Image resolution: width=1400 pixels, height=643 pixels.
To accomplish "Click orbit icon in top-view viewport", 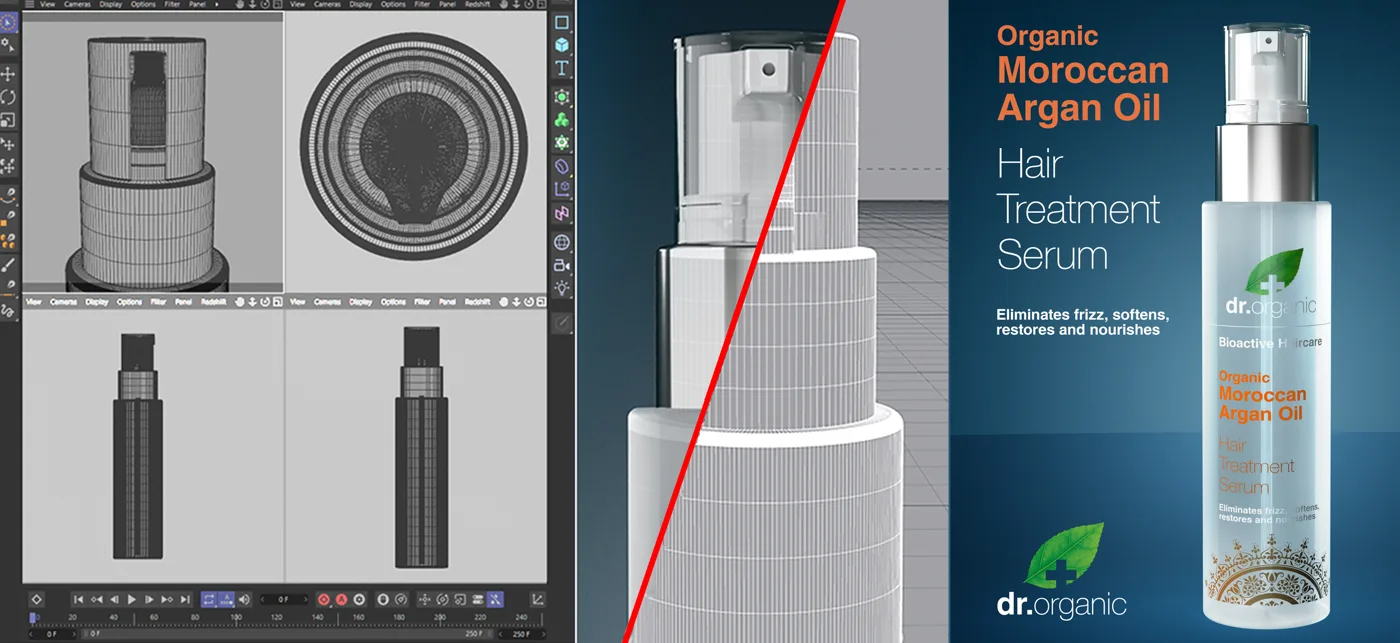I will (x=529, y=5).
